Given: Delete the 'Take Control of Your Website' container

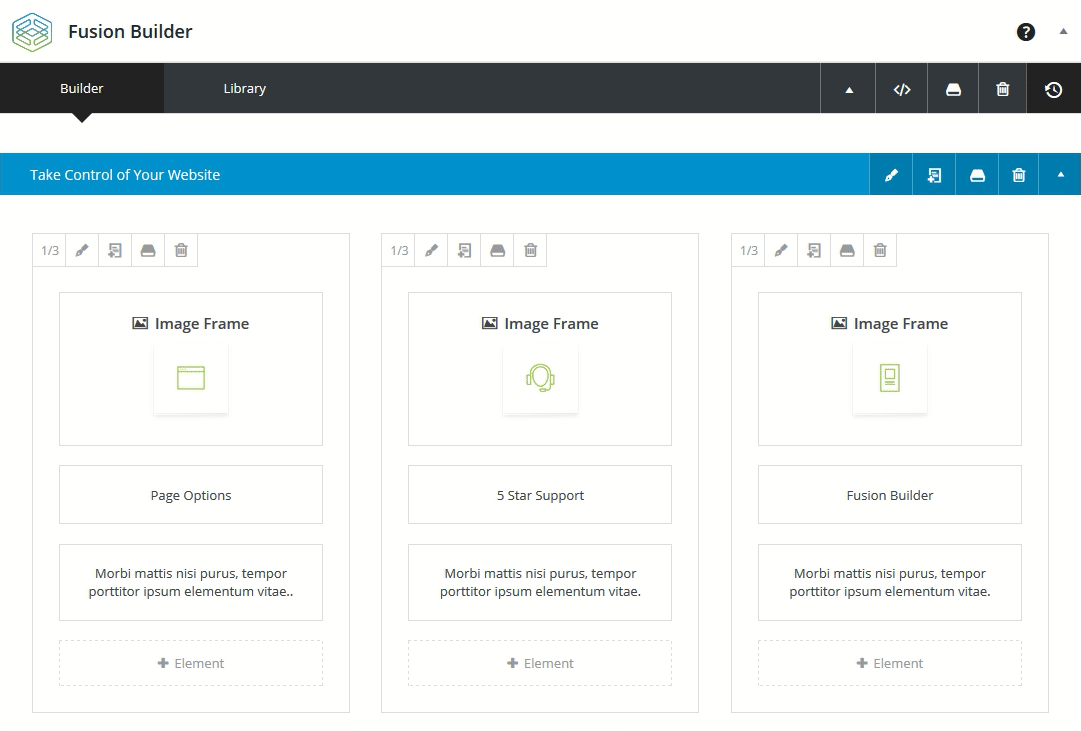Looking at the screenshot, I should 1019,175.
